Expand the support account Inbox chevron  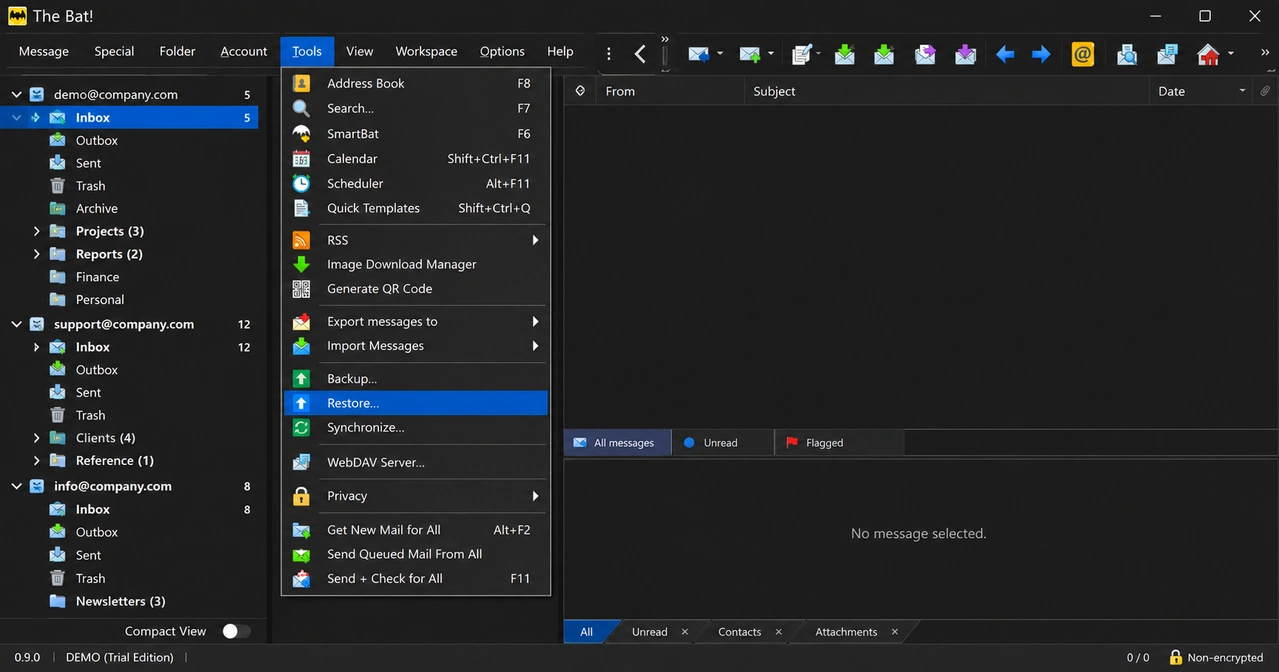tap(37, 347)
